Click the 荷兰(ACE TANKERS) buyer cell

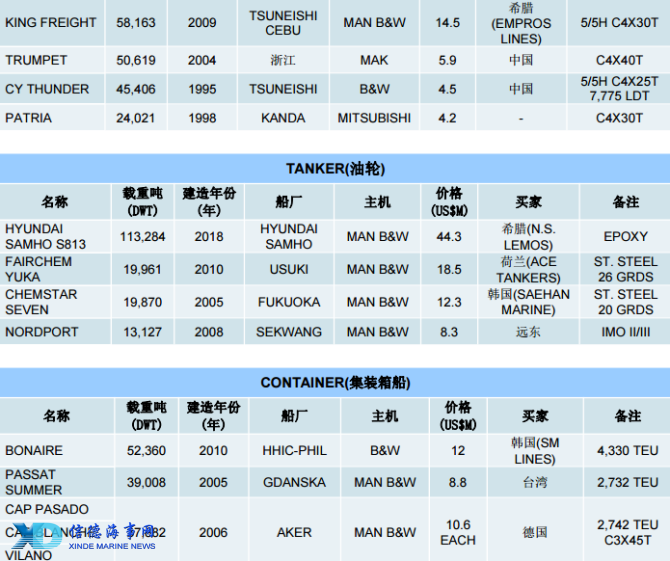click(x=529, y=270)
